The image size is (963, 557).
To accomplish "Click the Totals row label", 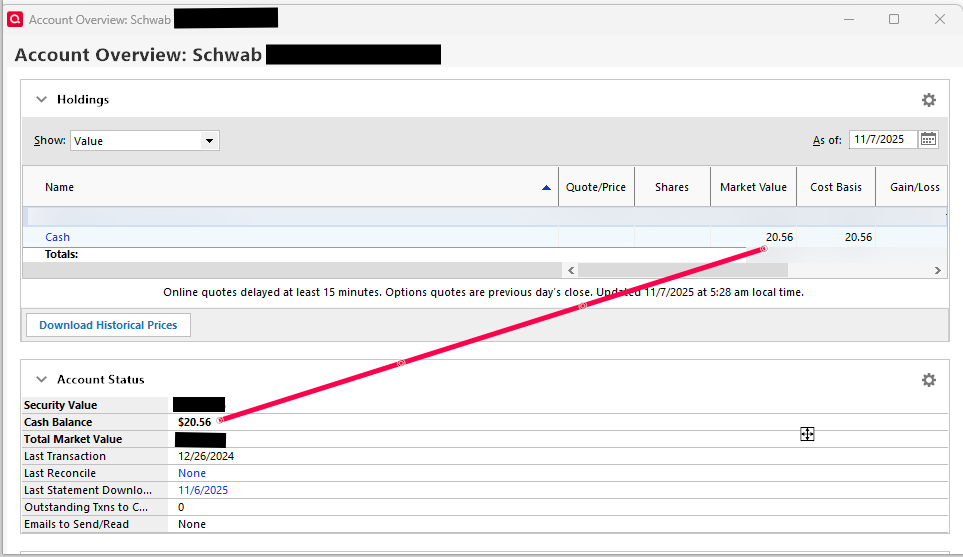I will (x=61, y=254).
